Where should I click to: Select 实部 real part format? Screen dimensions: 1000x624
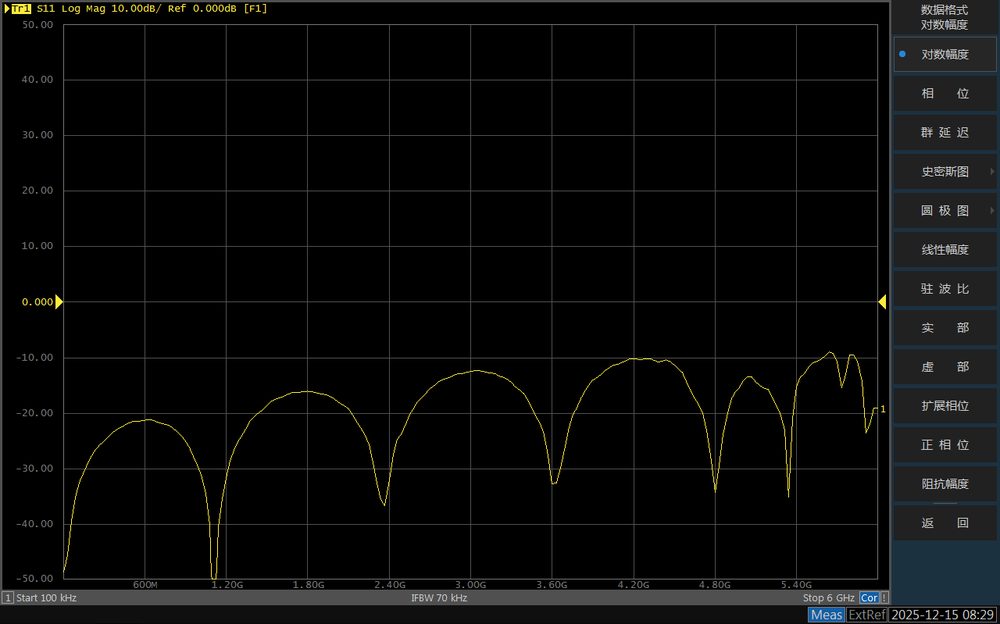click(945, 327)
